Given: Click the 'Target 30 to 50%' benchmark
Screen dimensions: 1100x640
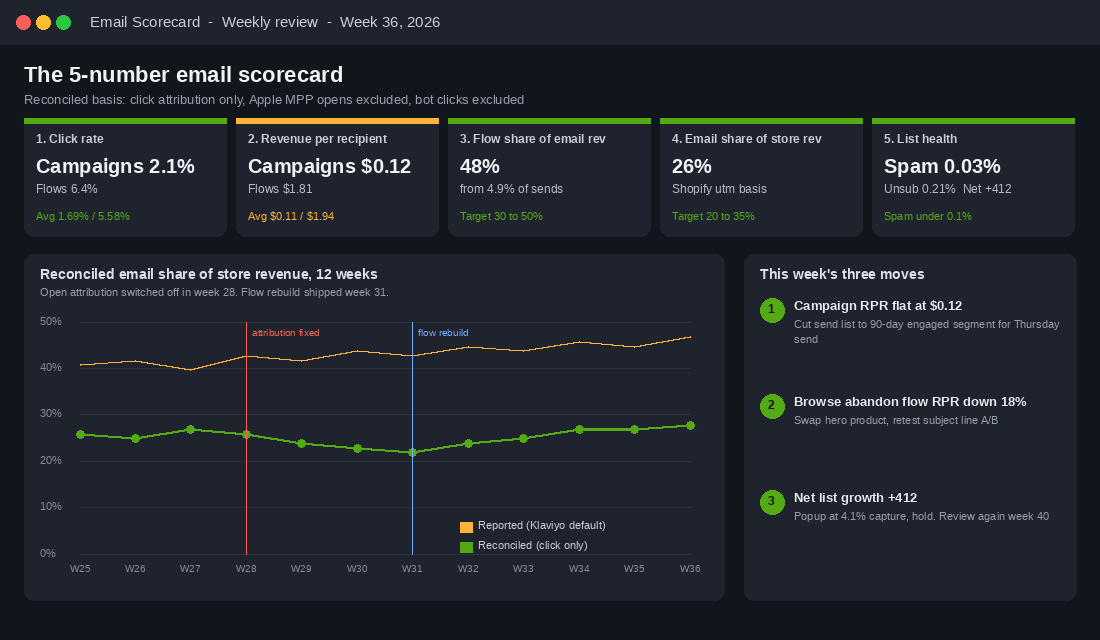Looking at the screenshot, I should pos(501,216).
